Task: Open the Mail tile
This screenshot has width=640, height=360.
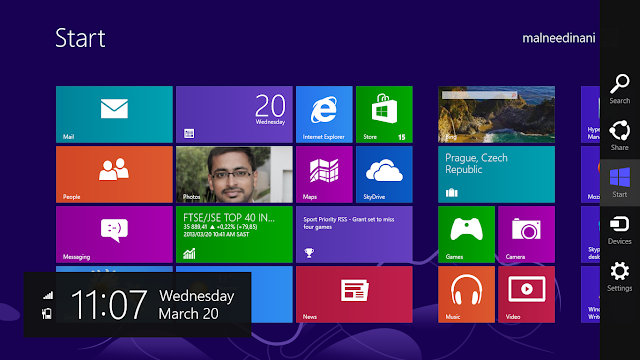Action: pos(114,114)
